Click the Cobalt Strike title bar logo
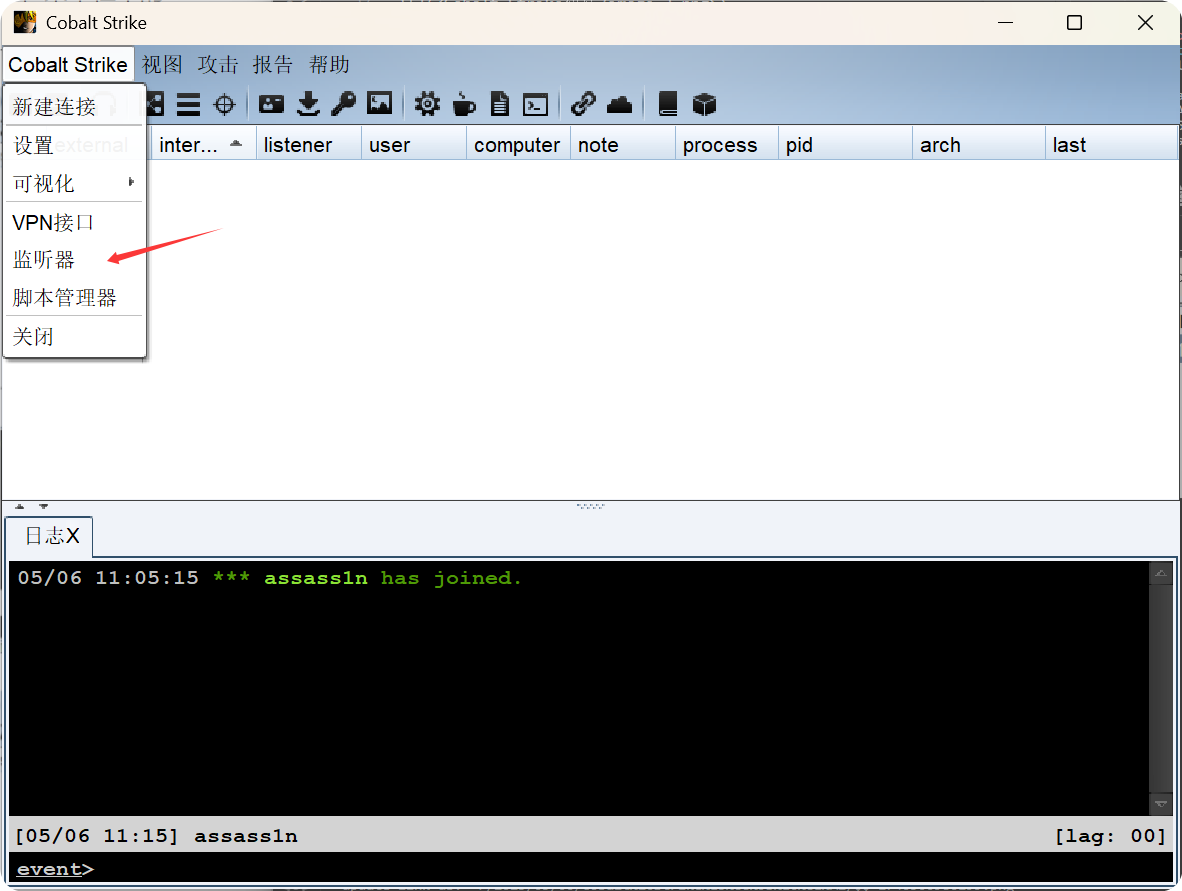 [25, 22]
